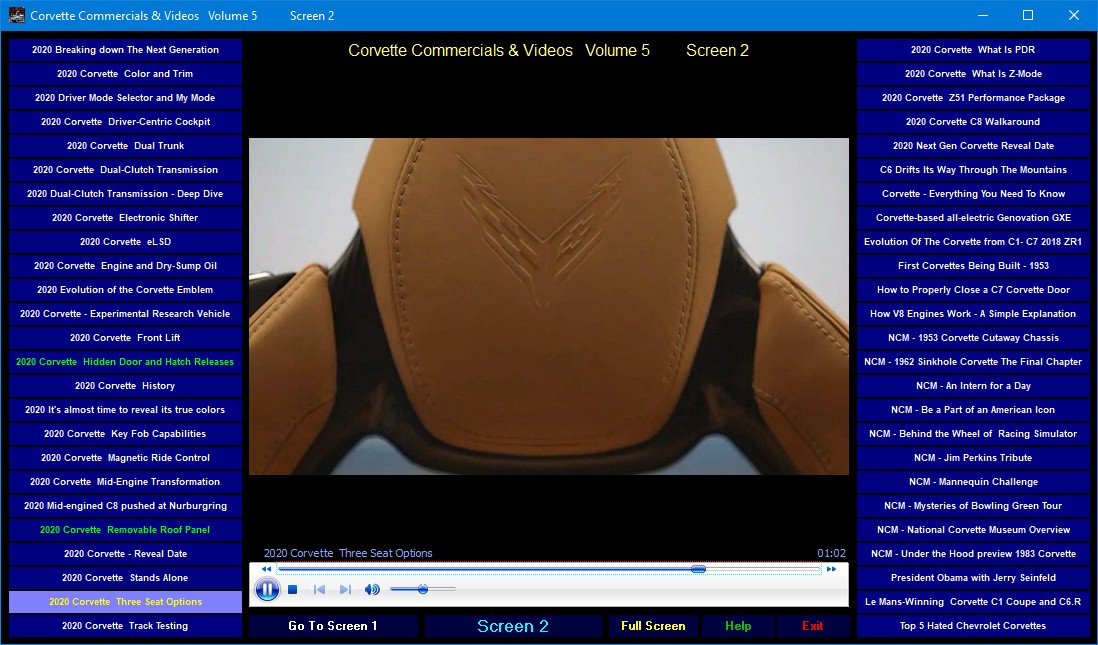Open 2020 Corvette Engine and Dry-Sump Oil
The height and width of the screenshot is (645, 1098).
(x=125, y=265)
